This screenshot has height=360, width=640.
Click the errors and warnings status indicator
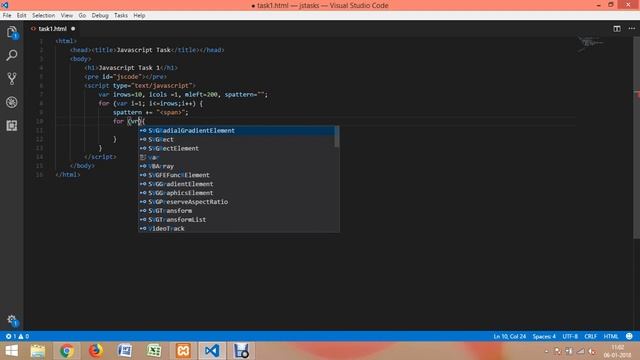coord(17,336)
